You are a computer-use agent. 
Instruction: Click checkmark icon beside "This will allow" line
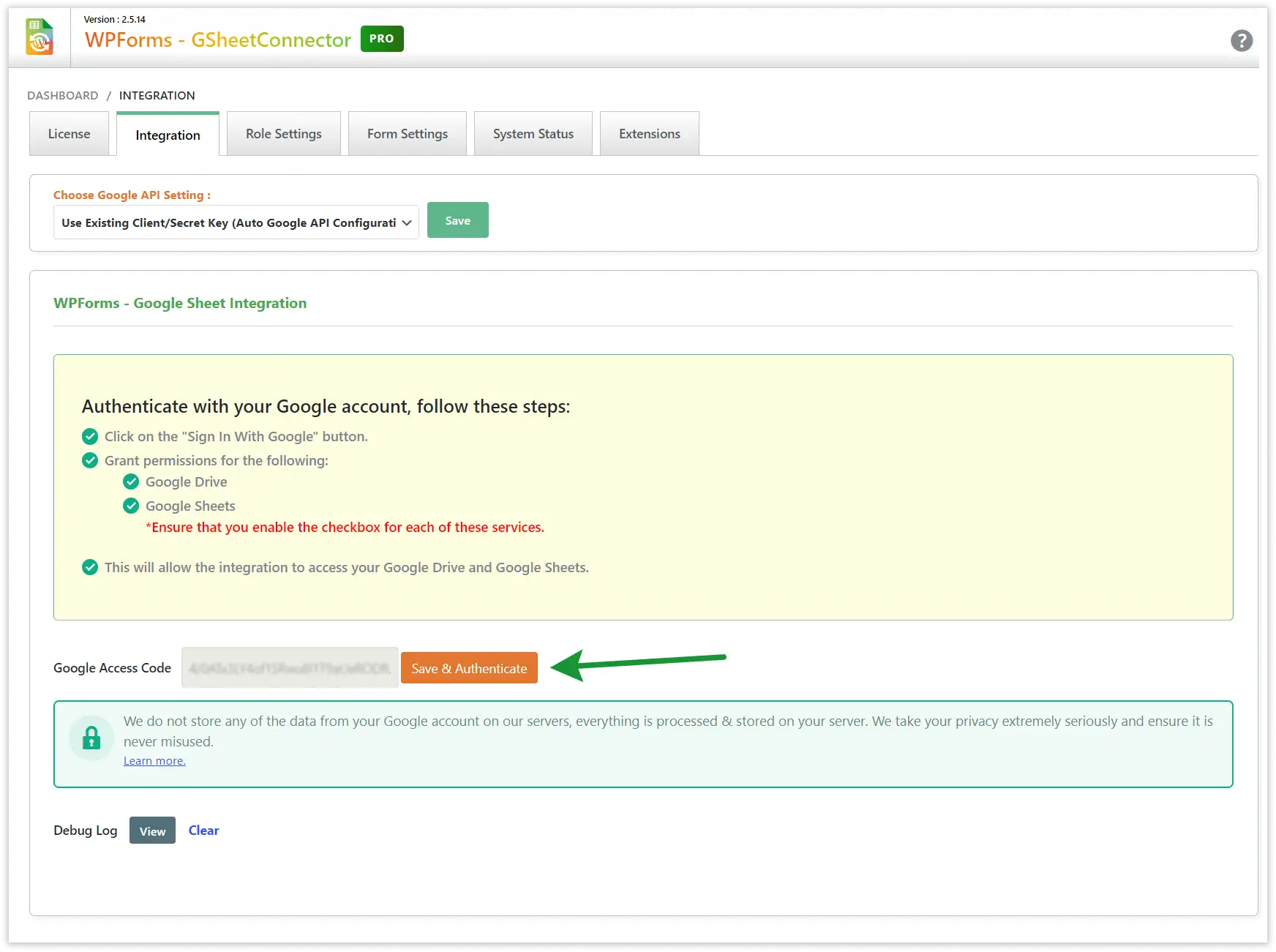click(90, 567)
